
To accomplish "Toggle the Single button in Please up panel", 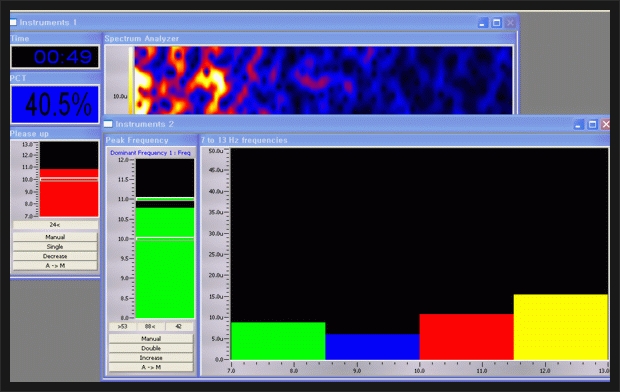I will coord(55,246).
